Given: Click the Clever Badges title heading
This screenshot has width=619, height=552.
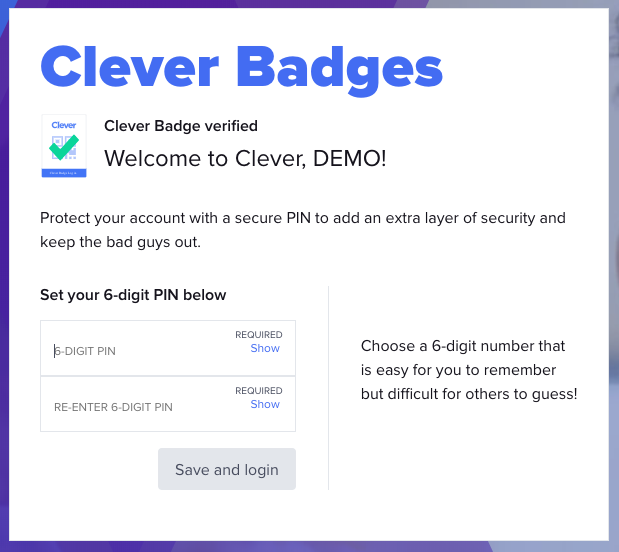Looking at the screenshot, I should (x=241, y=65).
